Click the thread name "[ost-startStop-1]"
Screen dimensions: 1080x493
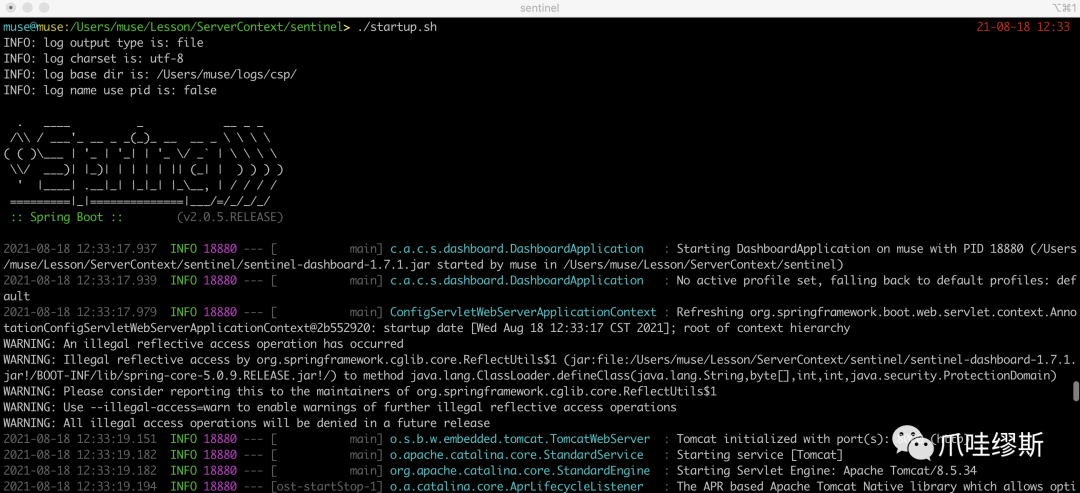327,486
